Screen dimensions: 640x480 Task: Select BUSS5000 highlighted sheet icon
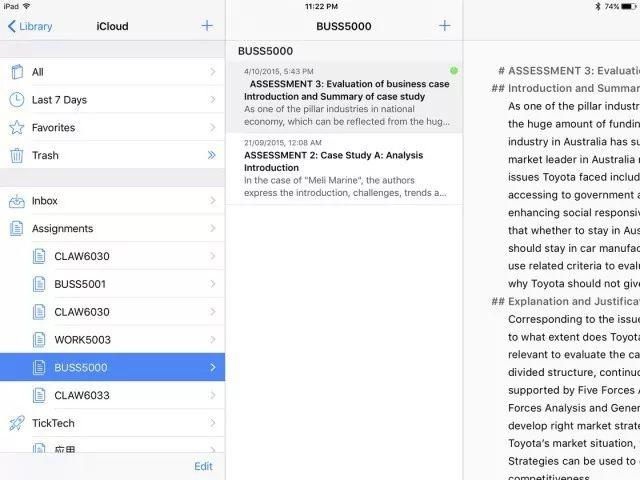[x=39, y=367]
